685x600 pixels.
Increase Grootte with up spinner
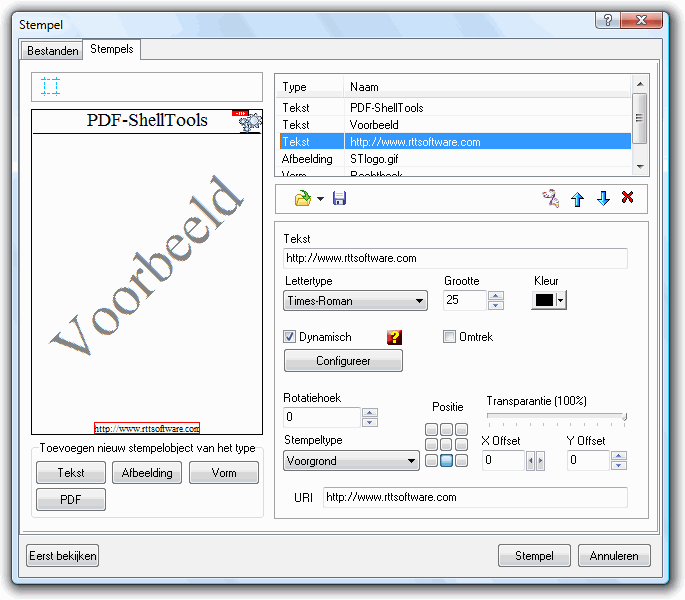tap(495, 295)
